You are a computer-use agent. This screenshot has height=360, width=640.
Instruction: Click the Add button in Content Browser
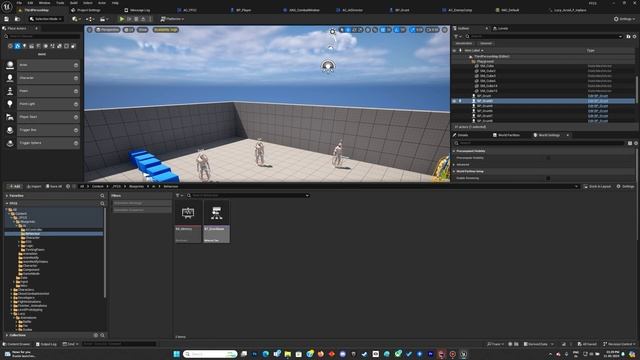point(14,187)
